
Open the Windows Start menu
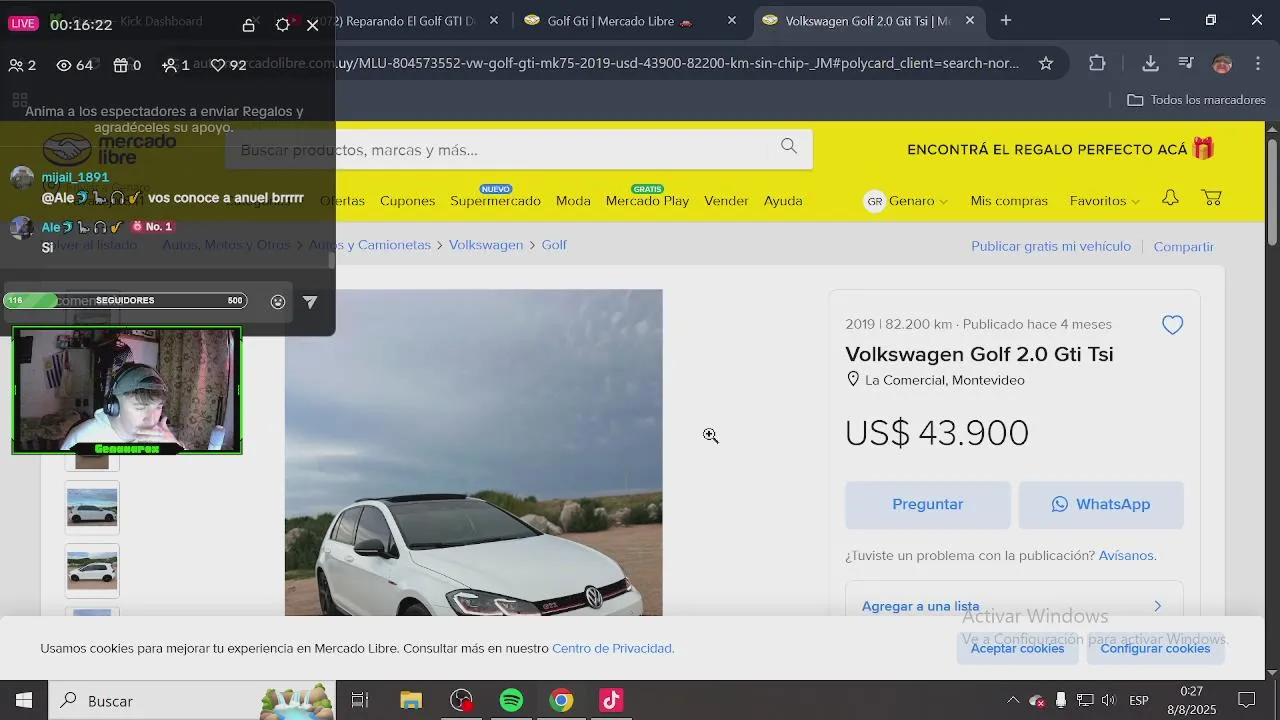(24, 701)
